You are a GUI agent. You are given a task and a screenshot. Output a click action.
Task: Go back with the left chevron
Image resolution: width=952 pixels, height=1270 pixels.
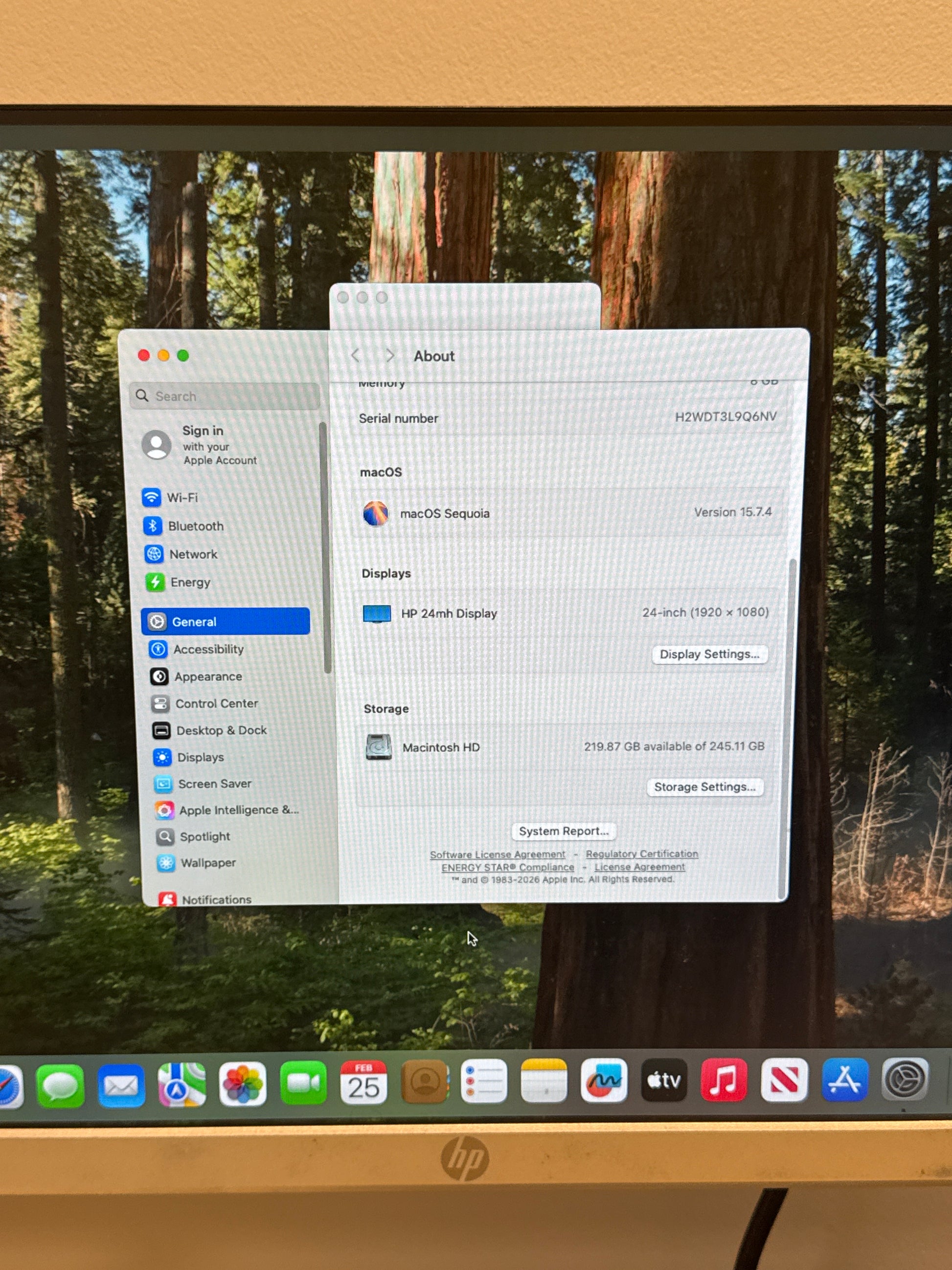pos(356,356)
